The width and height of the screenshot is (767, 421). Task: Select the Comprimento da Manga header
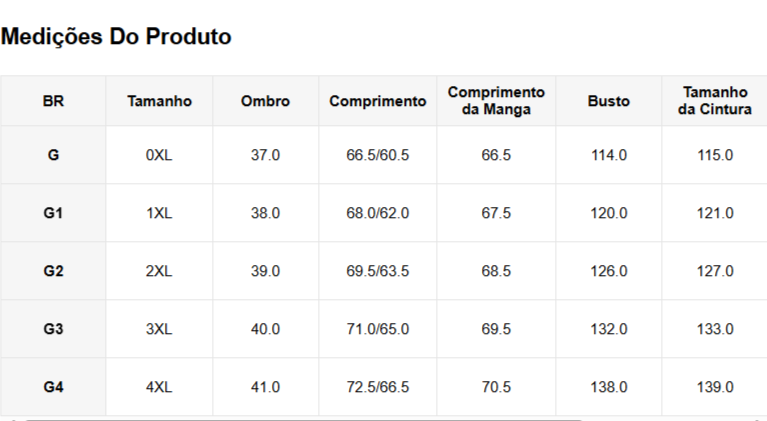click(496, 100)
